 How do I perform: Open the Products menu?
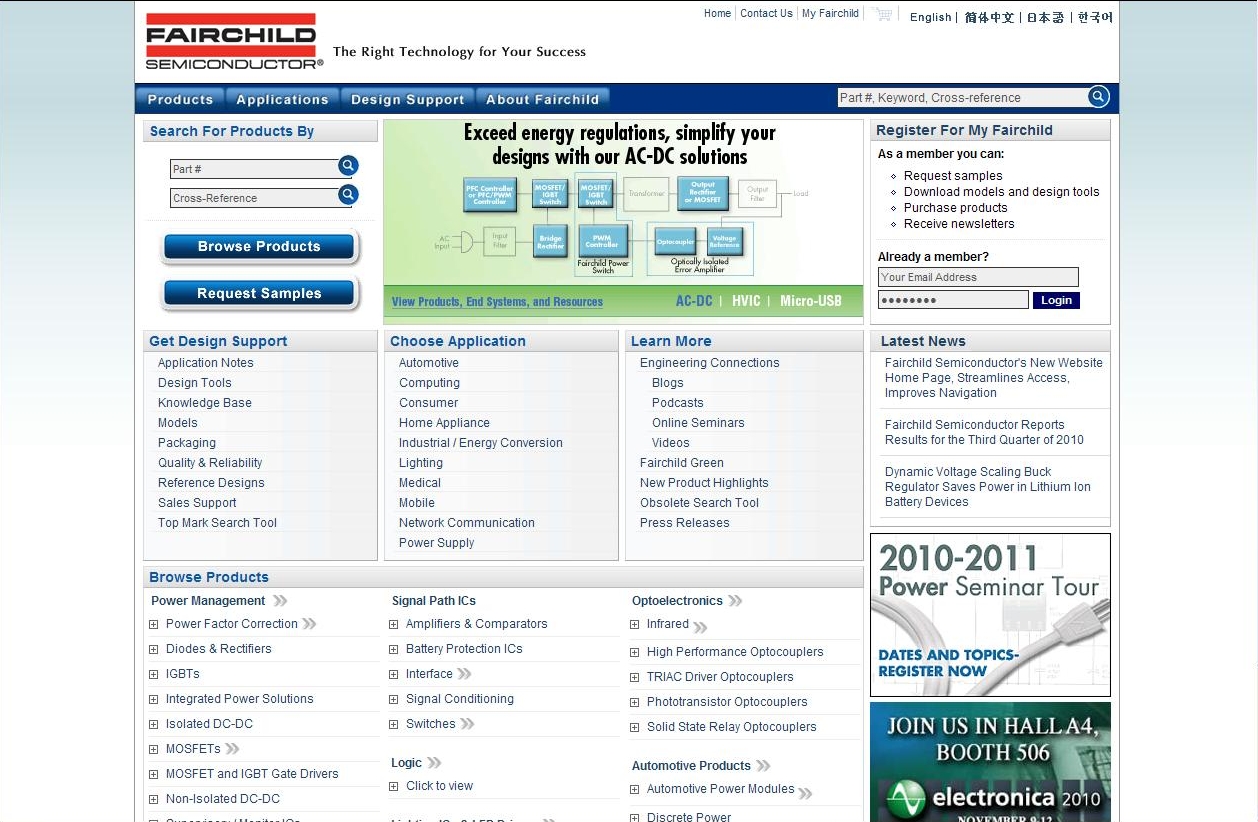click(180, 99)
